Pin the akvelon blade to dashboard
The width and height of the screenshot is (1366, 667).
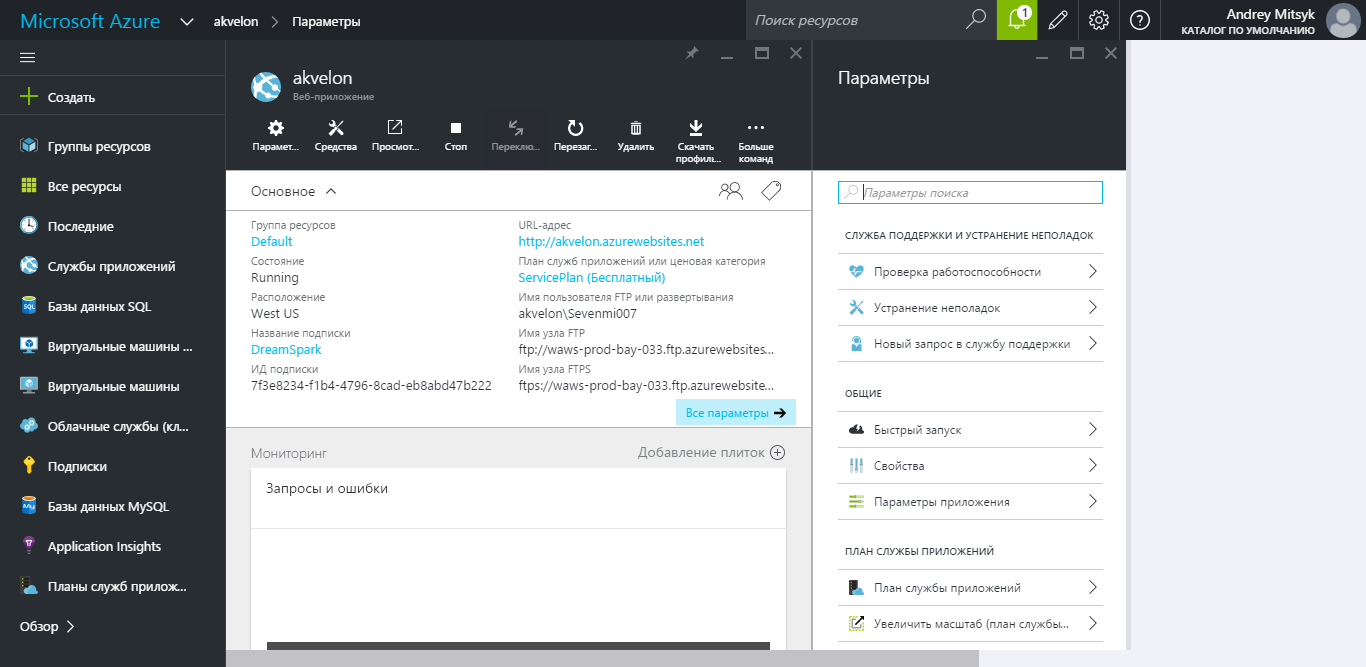coord(691,53)
